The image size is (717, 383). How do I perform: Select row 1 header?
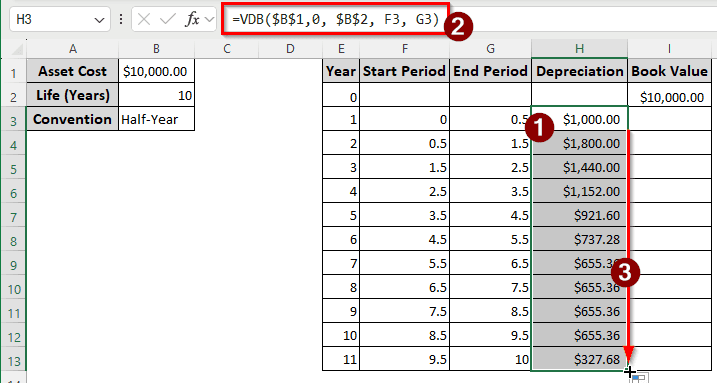pyautogui.click(x=14, y=72)
